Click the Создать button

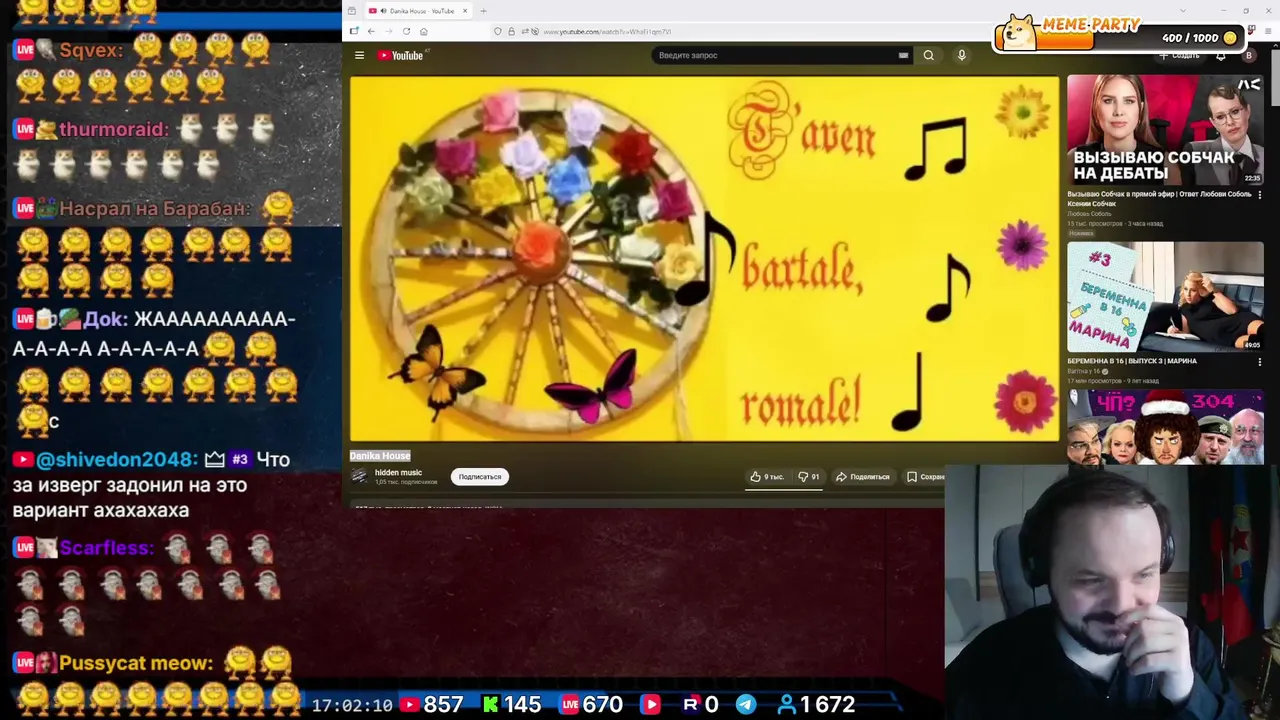click(1180, 56)
